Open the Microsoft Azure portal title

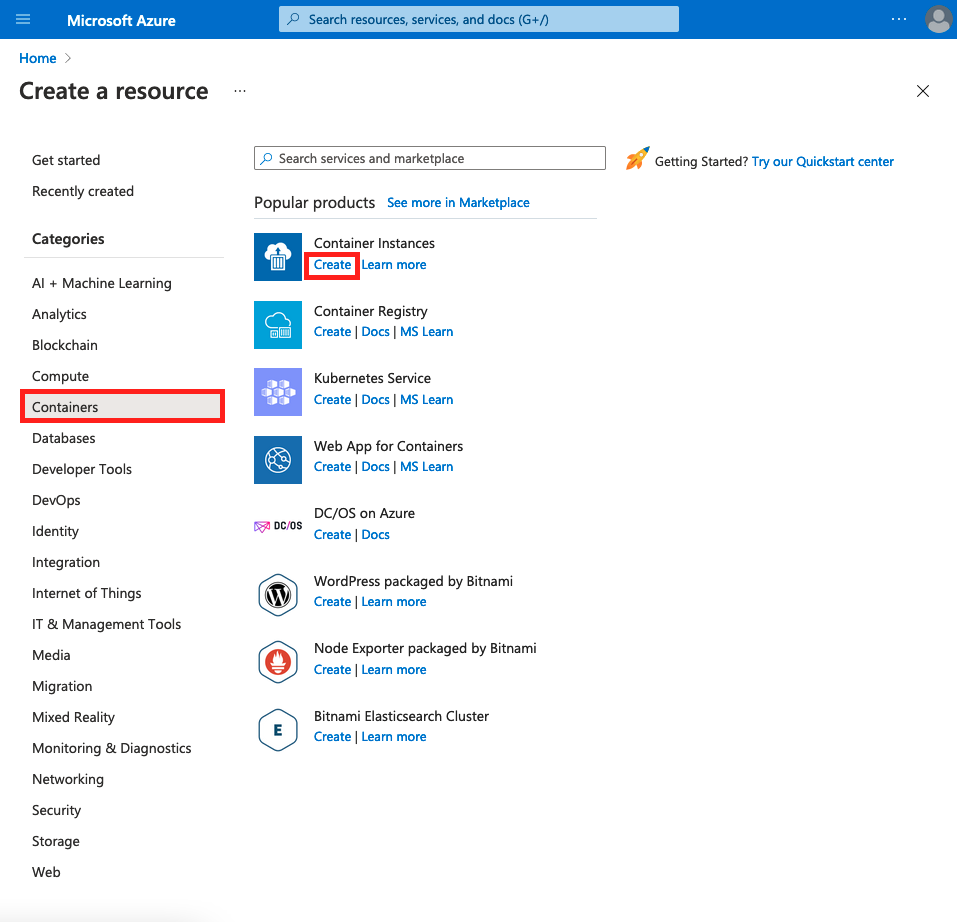pos(121,20)
